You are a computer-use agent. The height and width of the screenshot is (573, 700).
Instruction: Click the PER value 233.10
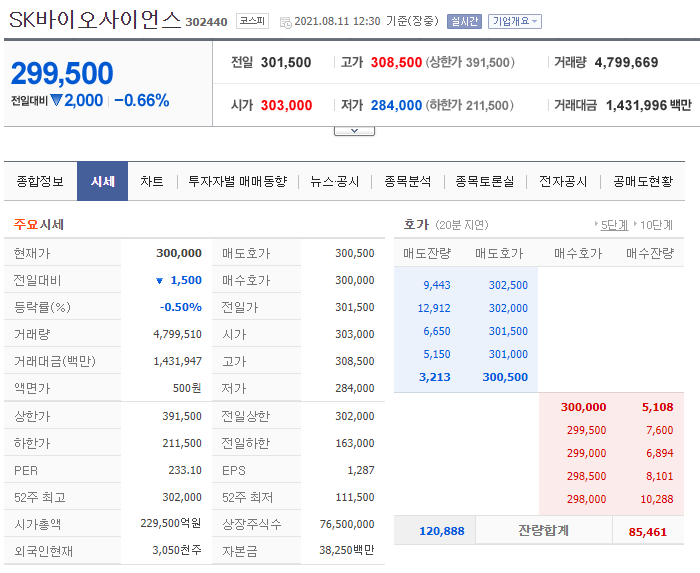[x=185, y=470]
